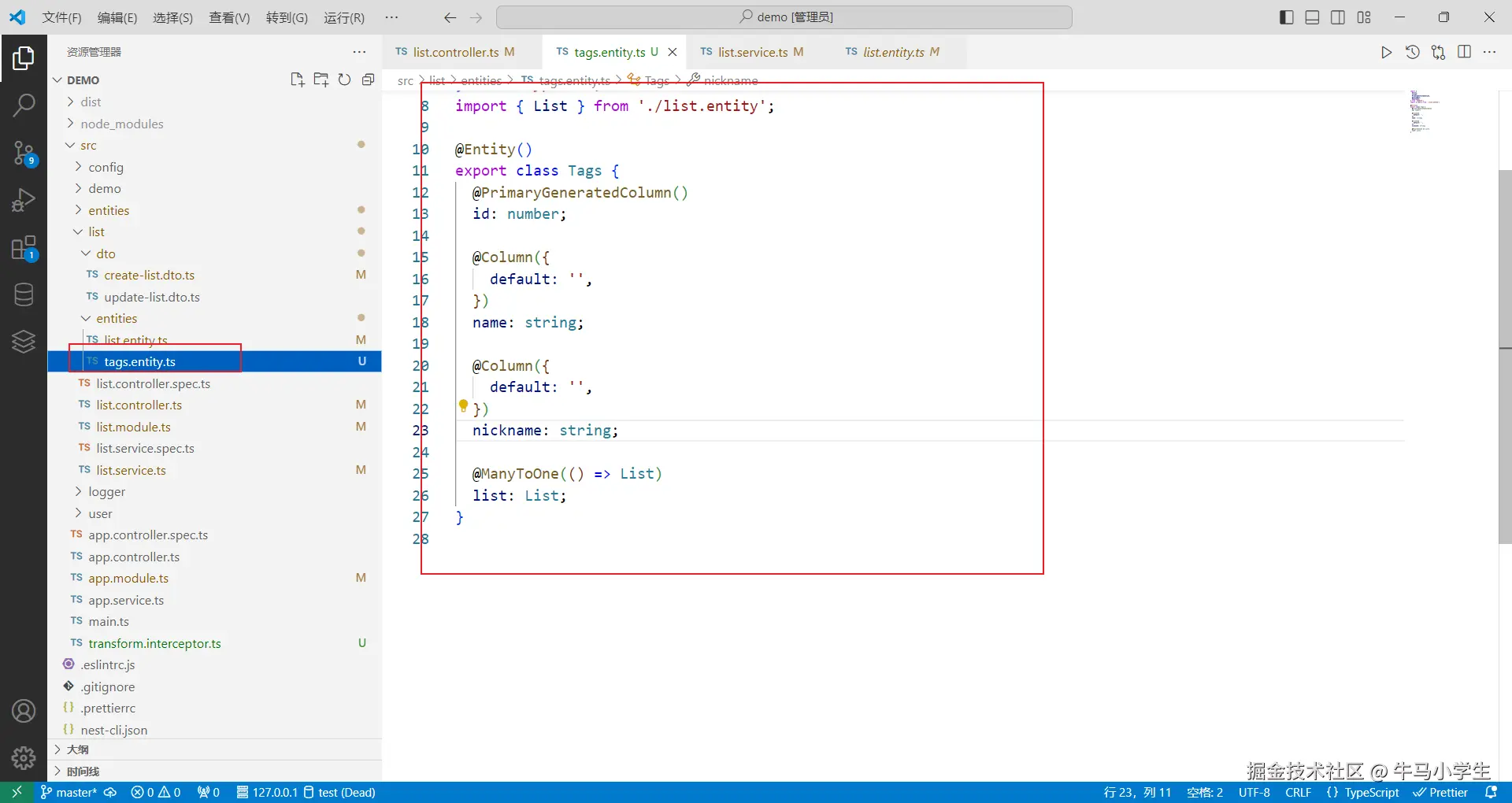Click the TypeScript language mode indicator
Screen dimensions: 1512x803
click(1371, 792)
